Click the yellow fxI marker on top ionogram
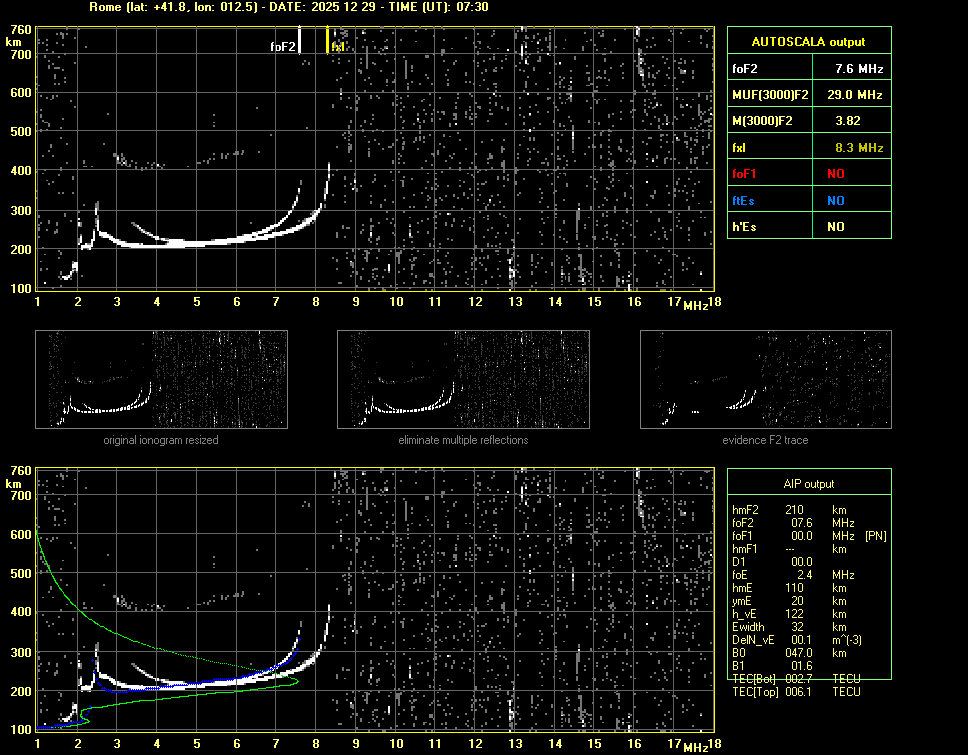The image size is (968, 755). point(328,40)
